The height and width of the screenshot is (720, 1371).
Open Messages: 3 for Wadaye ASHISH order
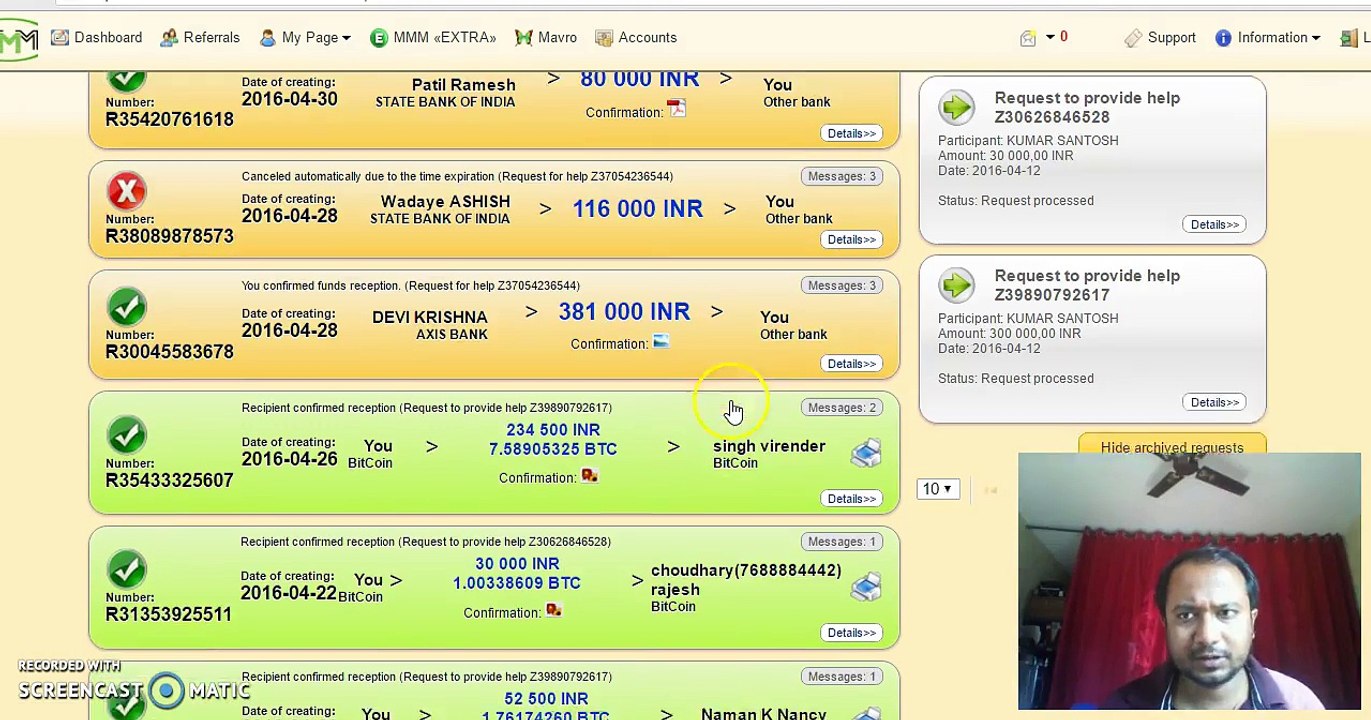click(842, 176)
